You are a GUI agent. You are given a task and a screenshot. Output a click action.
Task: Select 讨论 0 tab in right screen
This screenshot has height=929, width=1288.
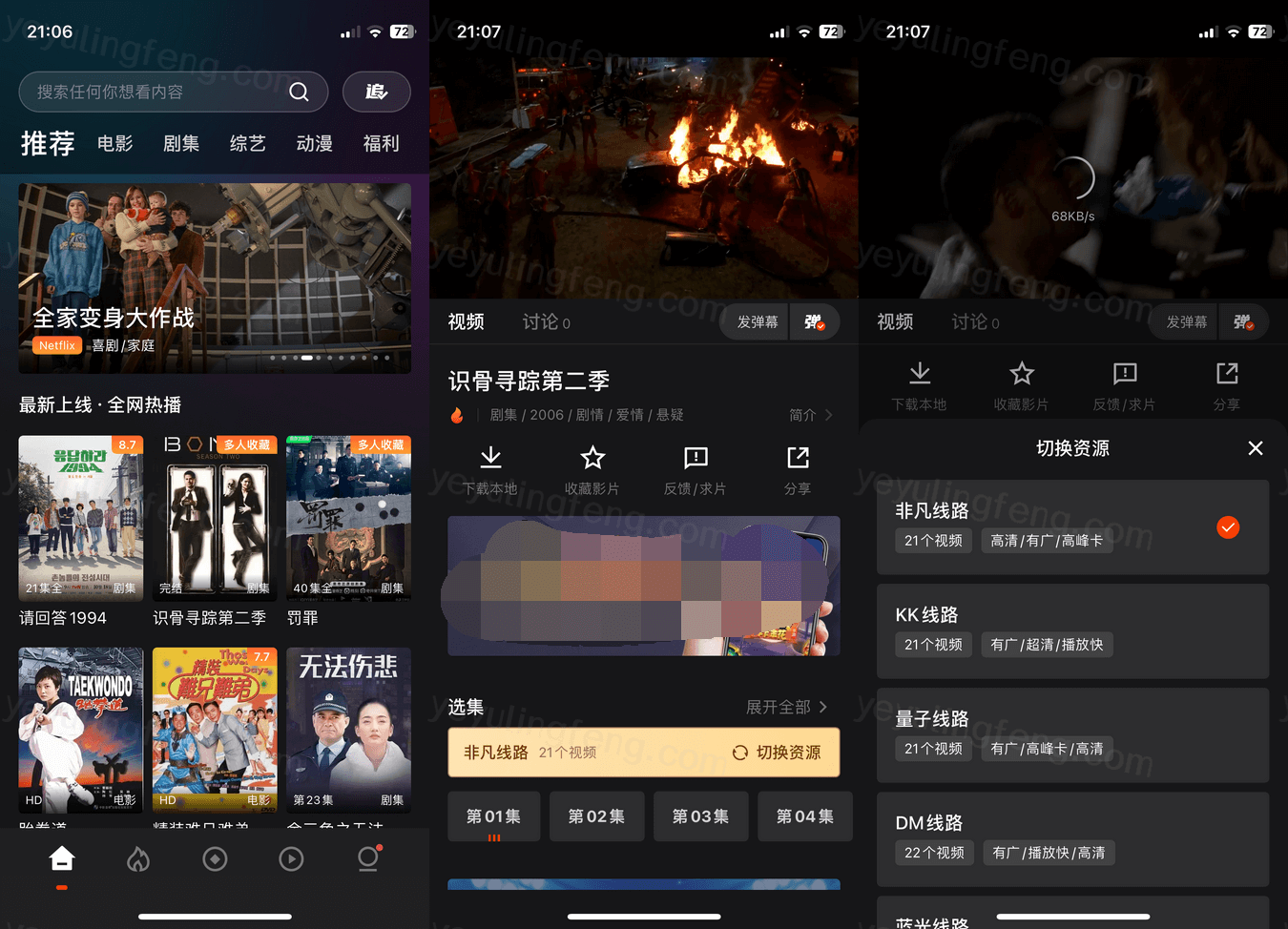[976, 322]
